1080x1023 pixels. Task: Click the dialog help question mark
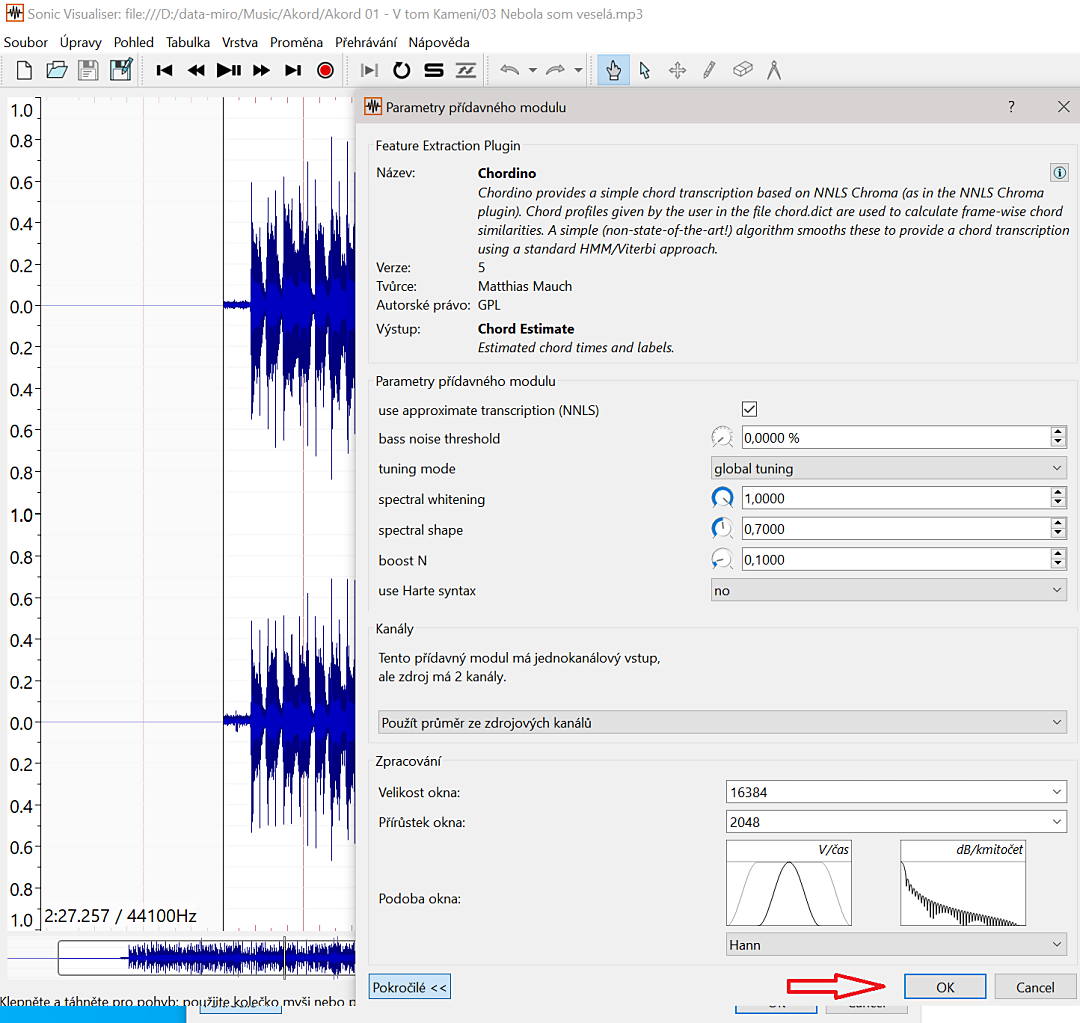pos(1011,107)
